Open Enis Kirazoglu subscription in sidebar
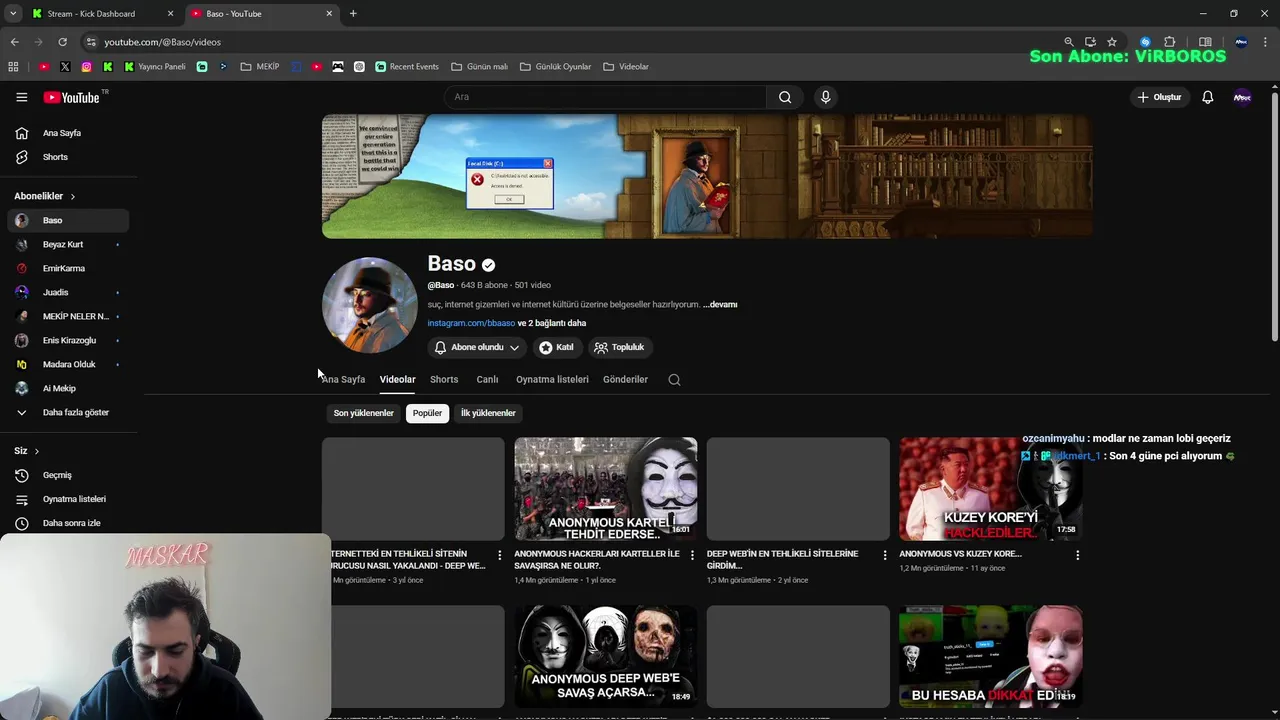1280x720 pixels. click(x=68, y=340)
